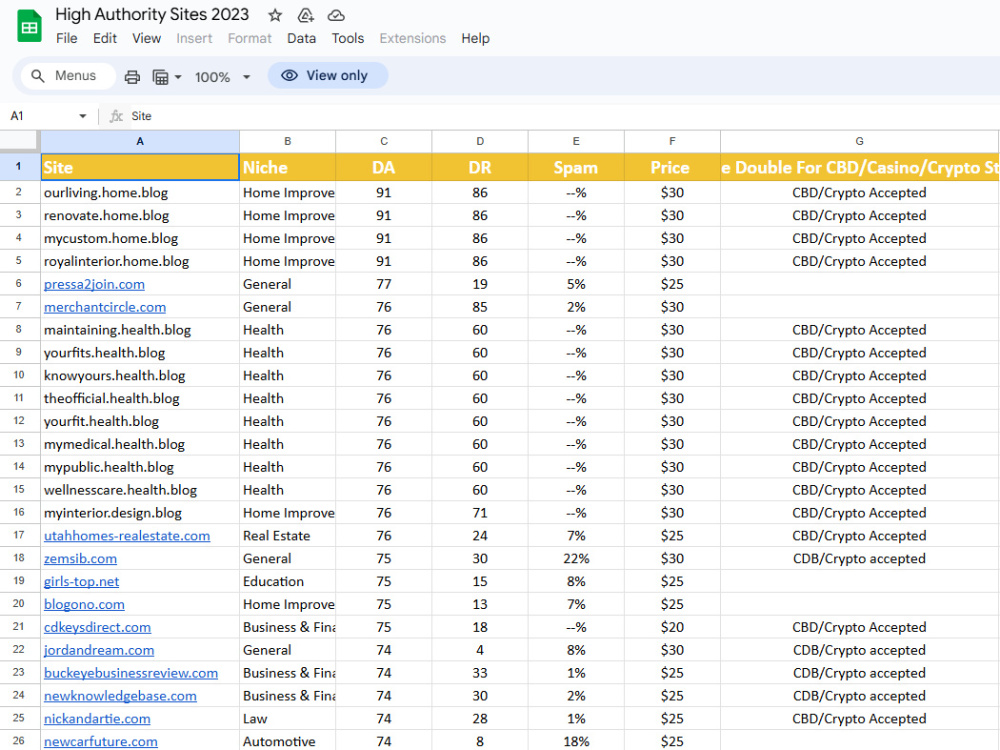Screen dimensions: 1000x750
Task: Check the cloud document status icon
Action: point(336,15)
